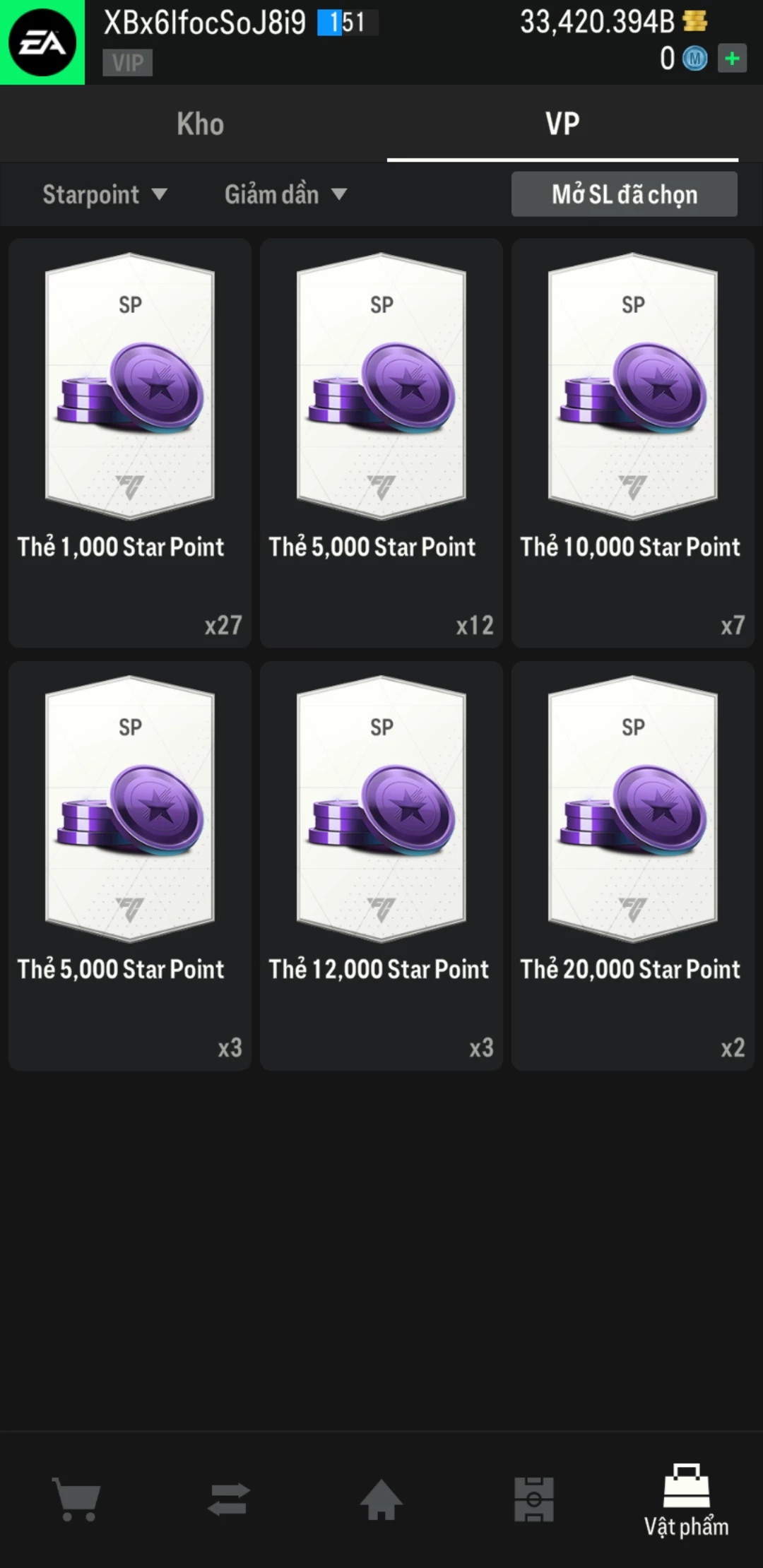Image resolution: width=763 pixels, height=1568 pixels.
Task: Switch to the Kho tab
Action: click(x=200, y=124)
